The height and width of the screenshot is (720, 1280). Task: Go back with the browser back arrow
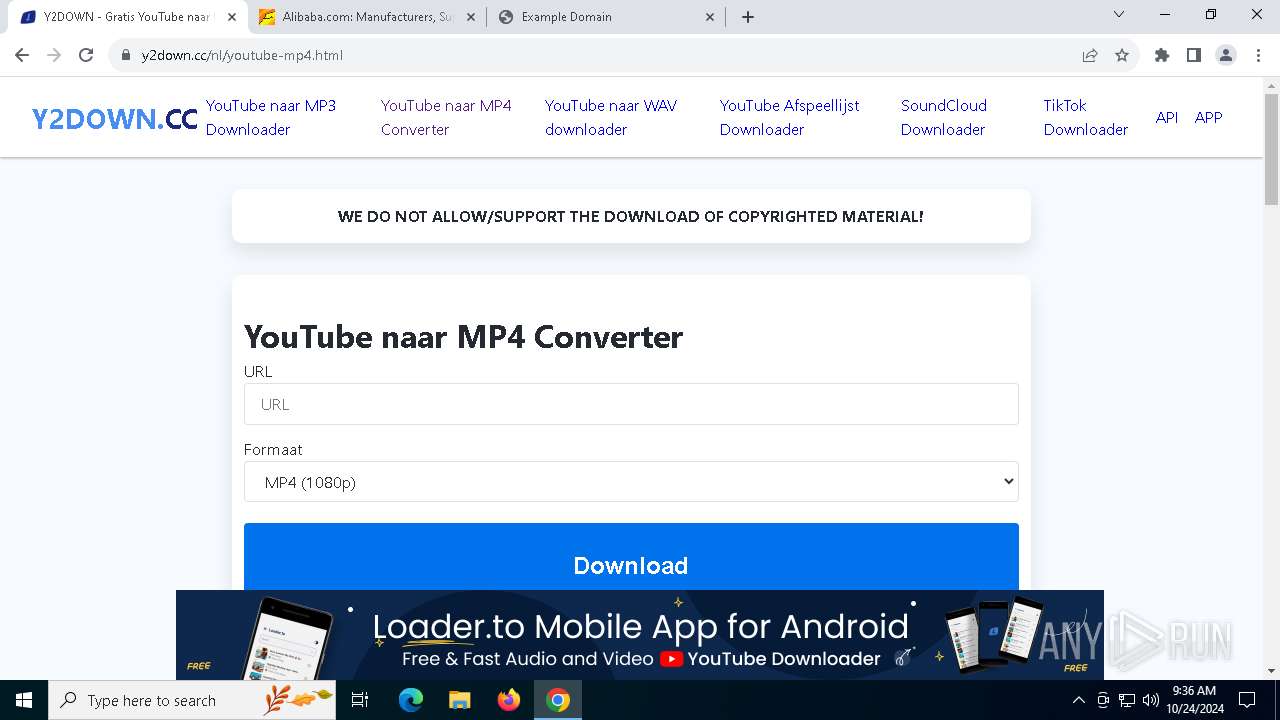click(22, 55)
